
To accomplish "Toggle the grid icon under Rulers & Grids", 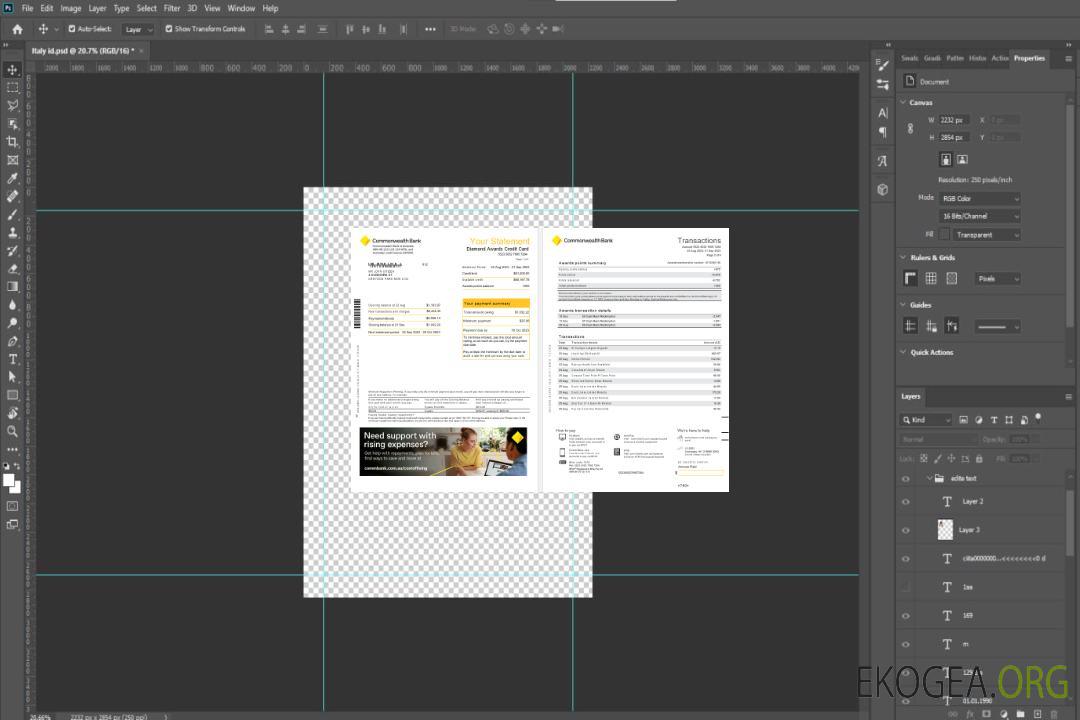I will pyautogui.click(x=931, y=279).
